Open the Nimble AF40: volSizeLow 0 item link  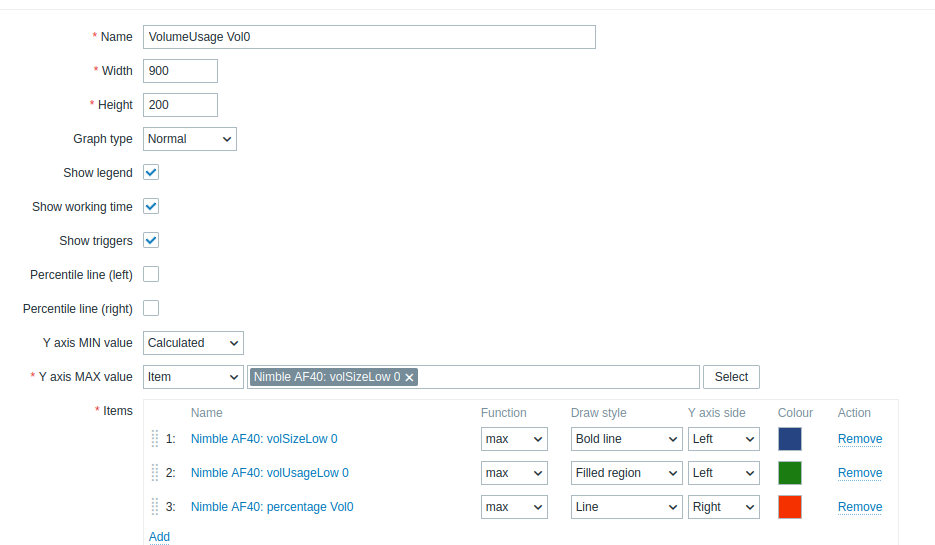click(x=264, y=439)
